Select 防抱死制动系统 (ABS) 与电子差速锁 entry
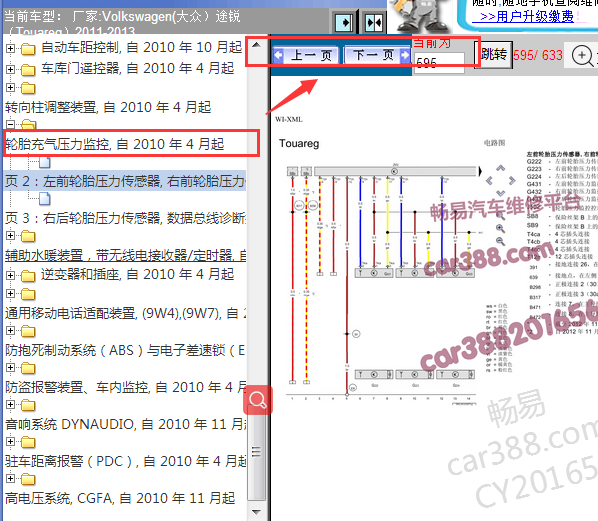Screen dimensions: 598x521 pyautogui.click(x=125, y=350)
